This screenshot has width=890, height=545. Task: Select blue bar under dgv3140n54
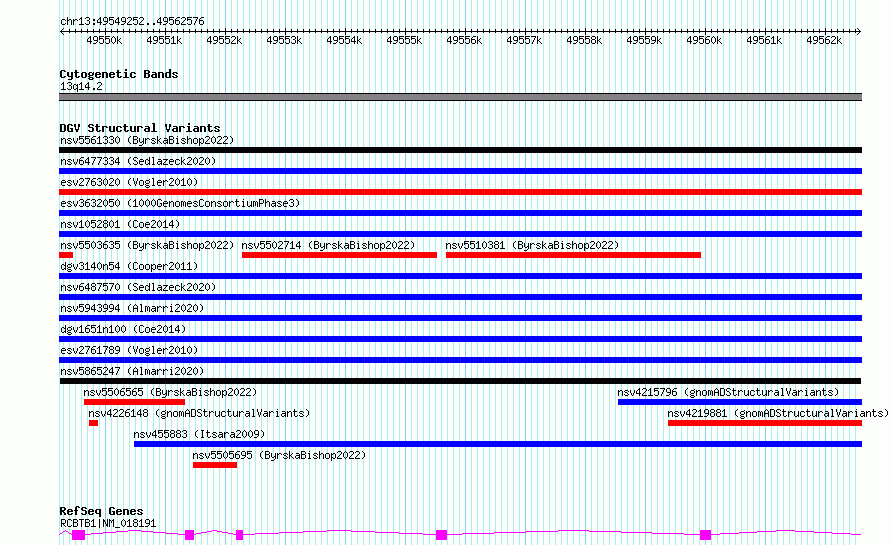point(460,276)
